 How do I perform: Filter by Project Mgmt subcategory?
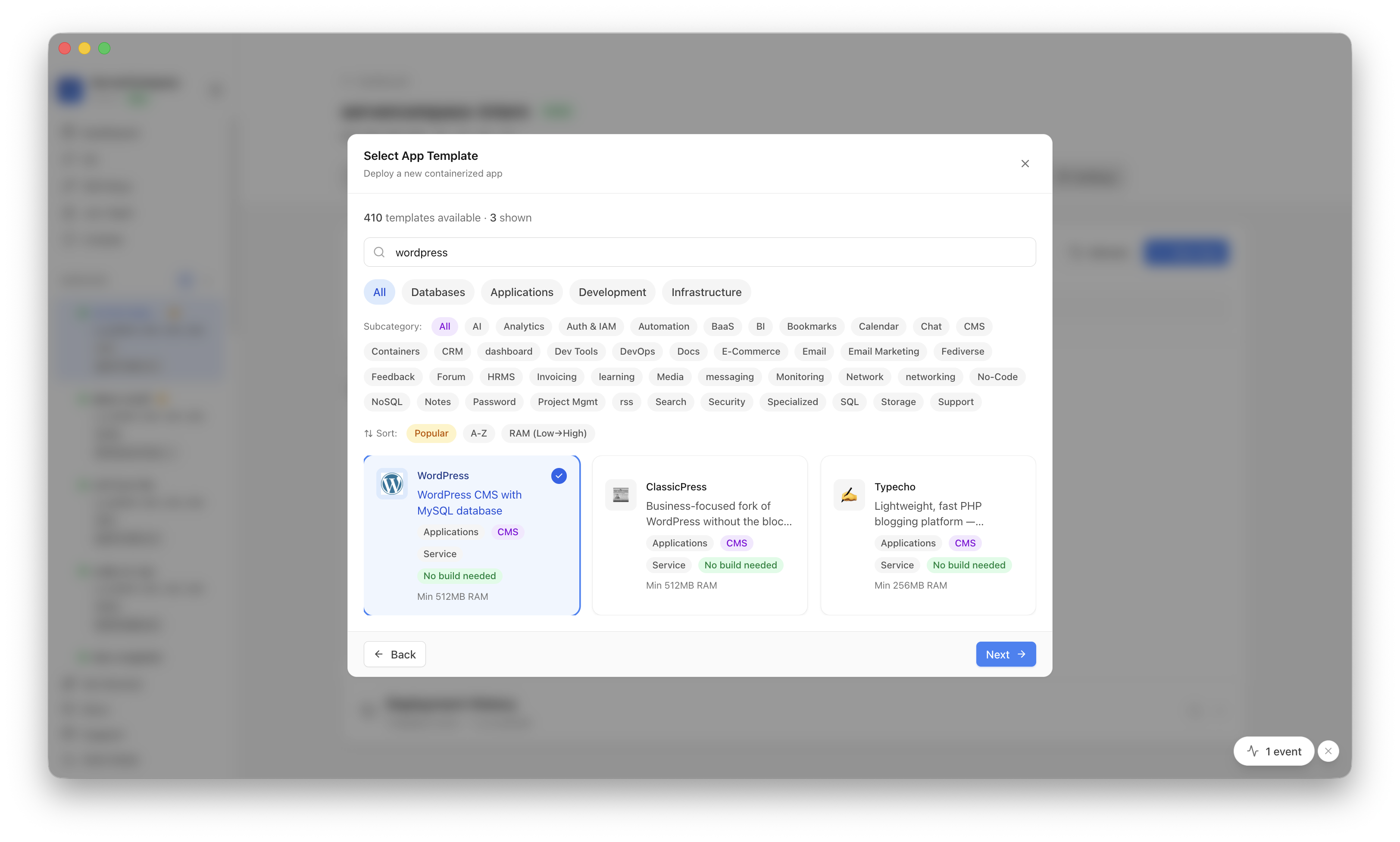pyautogui.click(x=567, y=402)
